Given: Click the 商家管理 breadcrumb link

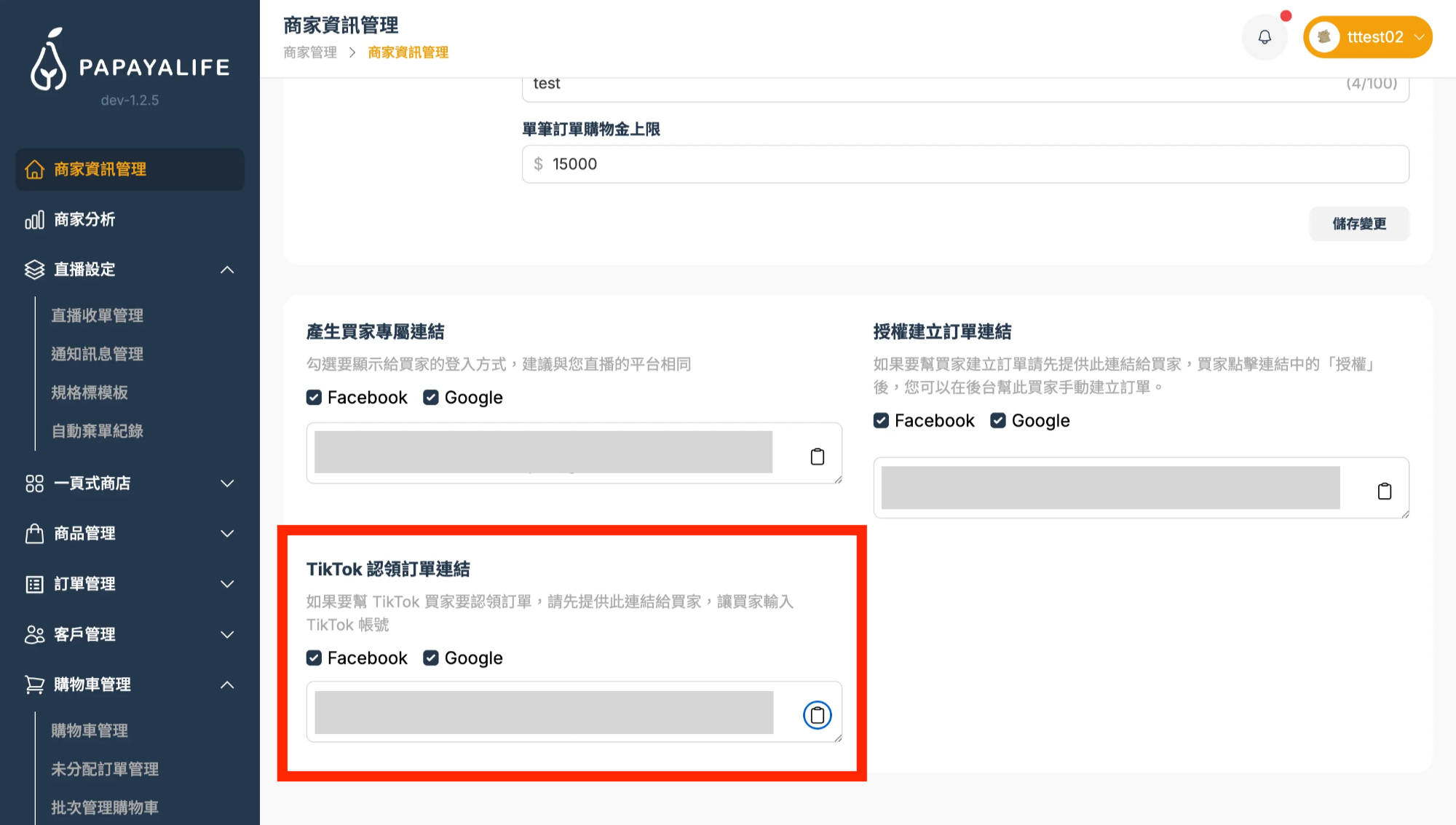Looking at the screenshot, I should pyautogui.click(x=310, y=52).
